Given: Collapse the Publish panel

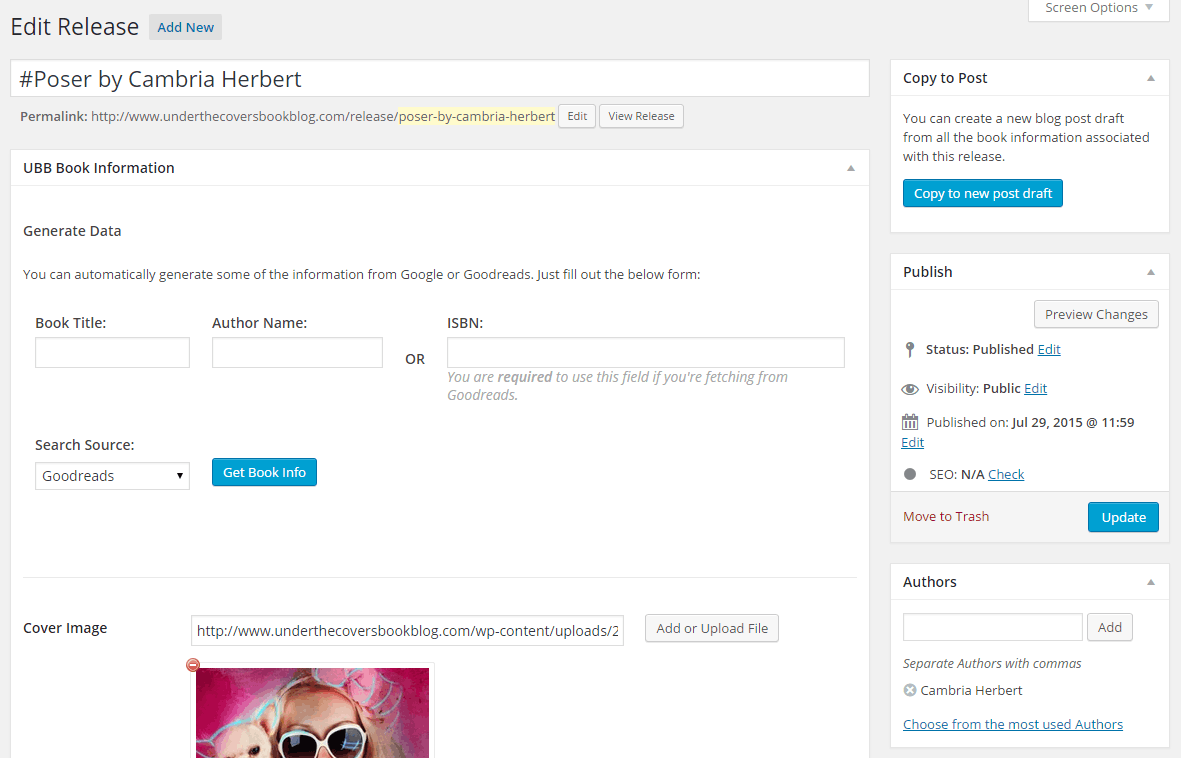Looking at the screenshot, I should click(1150, 272).
